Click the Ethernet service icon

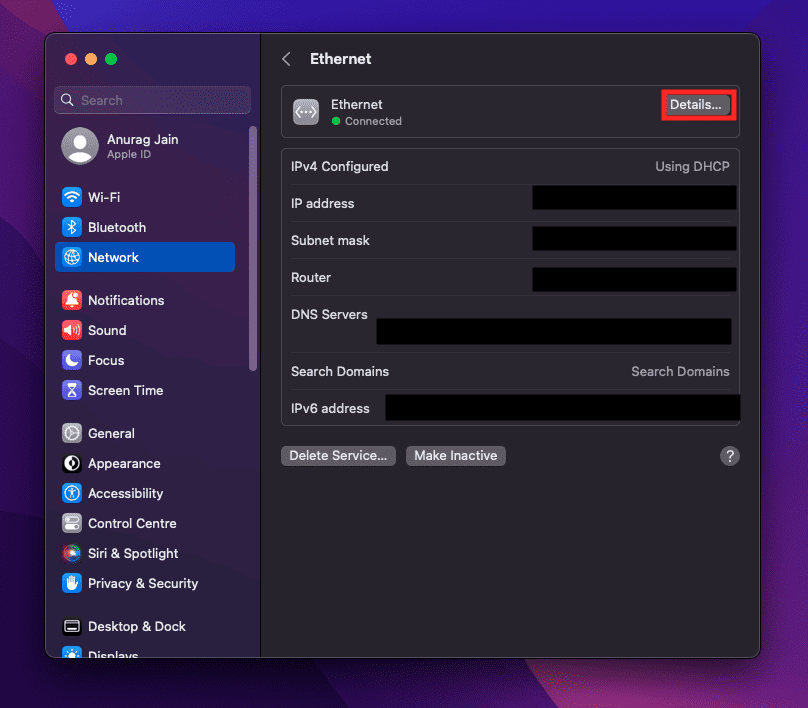pyautogui.click(x=306, y=112)
